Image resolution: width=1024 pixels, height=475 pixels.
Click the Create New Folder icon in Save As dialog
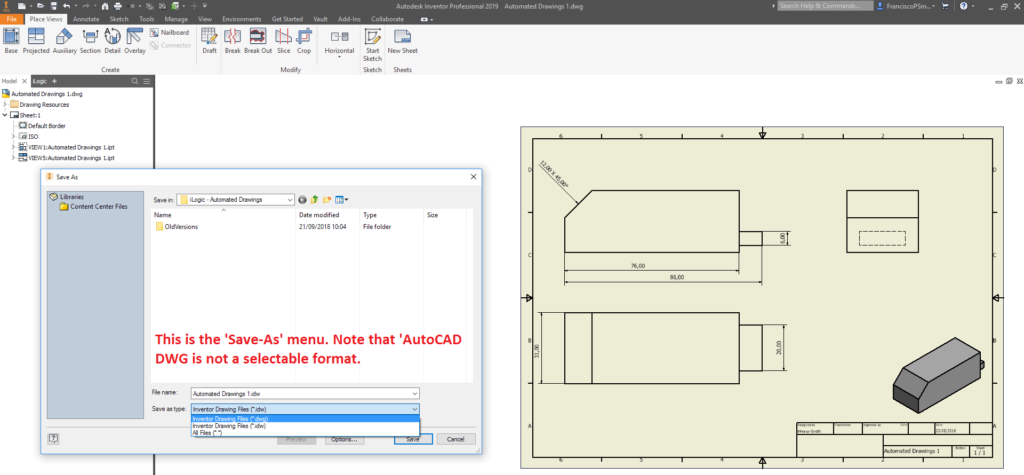[x=327, y=199]
